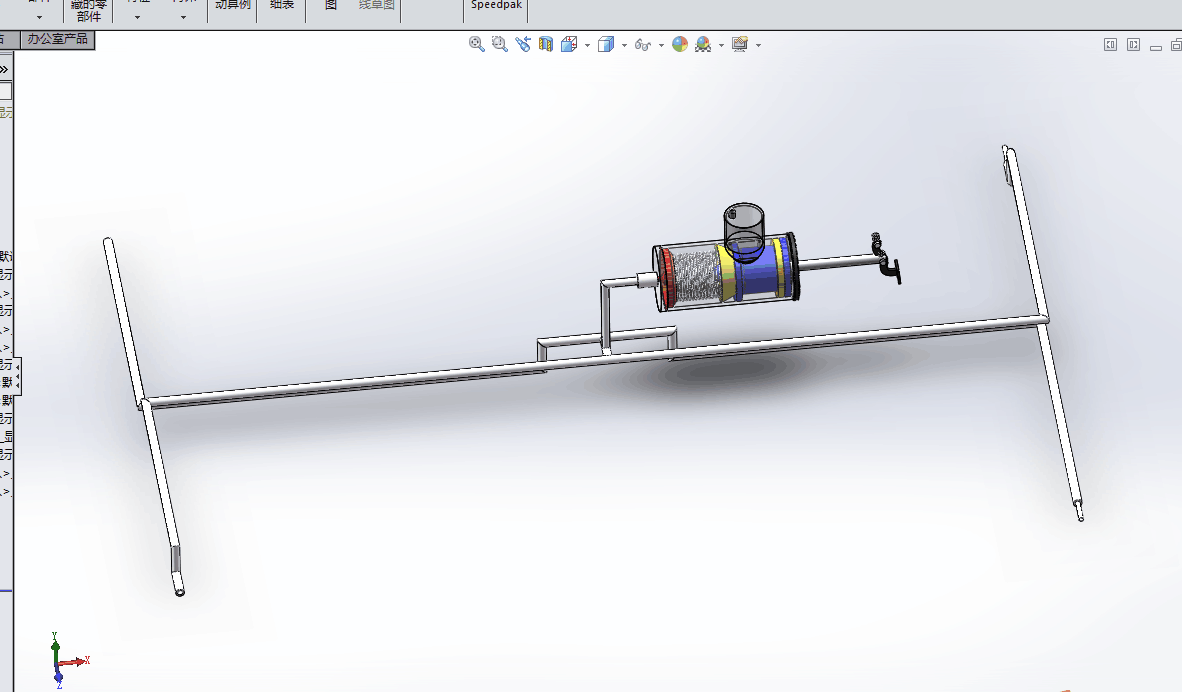The image size is (1182, 692).
Task: Open the Edit Appearance color ball
Action: 680,44
